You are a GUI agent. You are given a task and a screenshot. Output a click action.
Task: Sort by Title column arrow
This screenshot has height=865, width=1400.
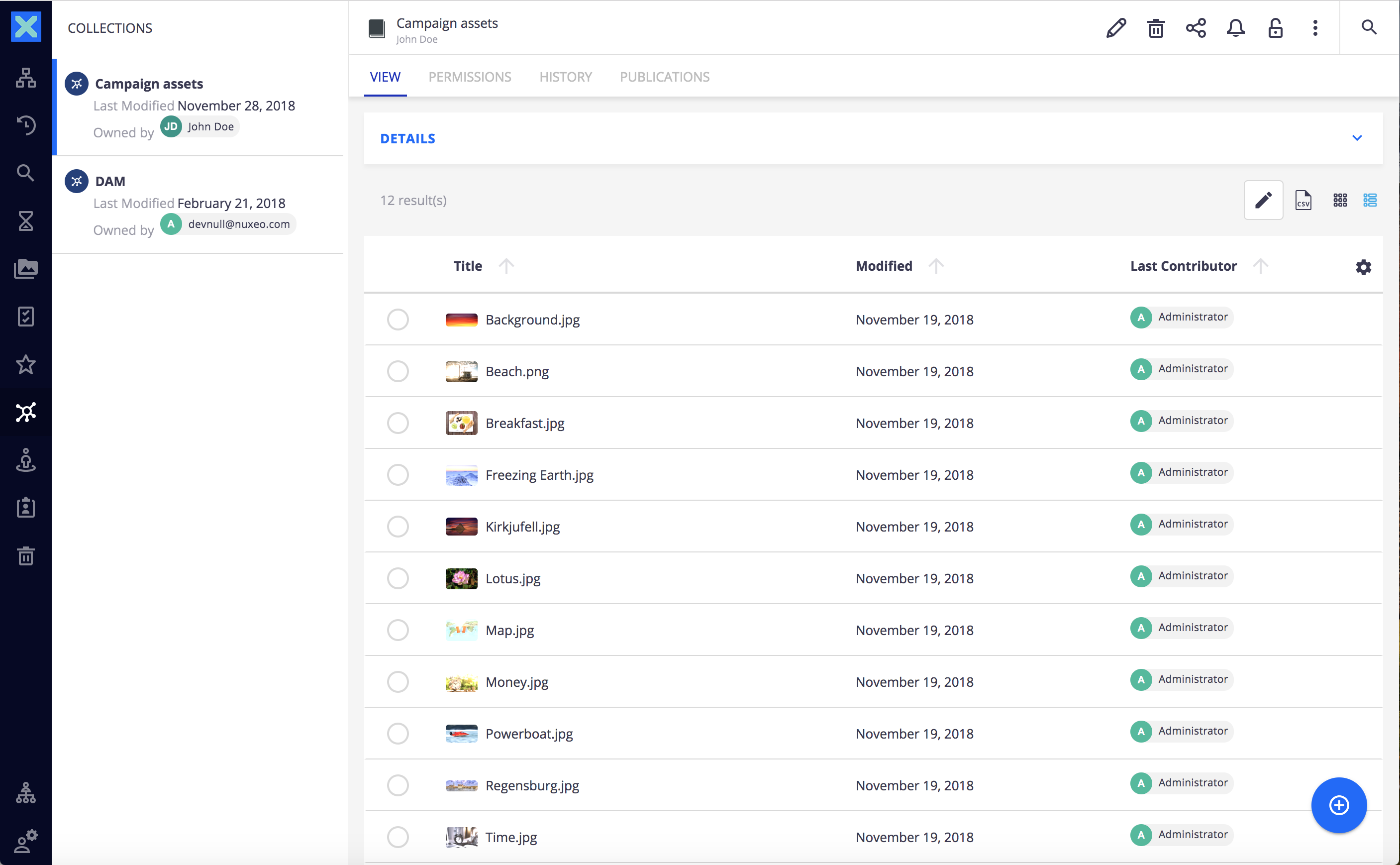[x=506, y=265]
